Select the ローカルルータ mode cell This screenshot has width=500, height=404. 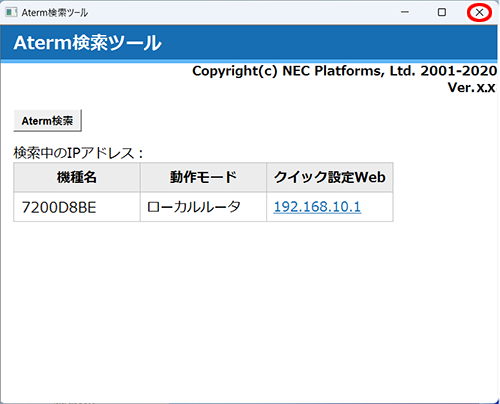coord(203,207)
